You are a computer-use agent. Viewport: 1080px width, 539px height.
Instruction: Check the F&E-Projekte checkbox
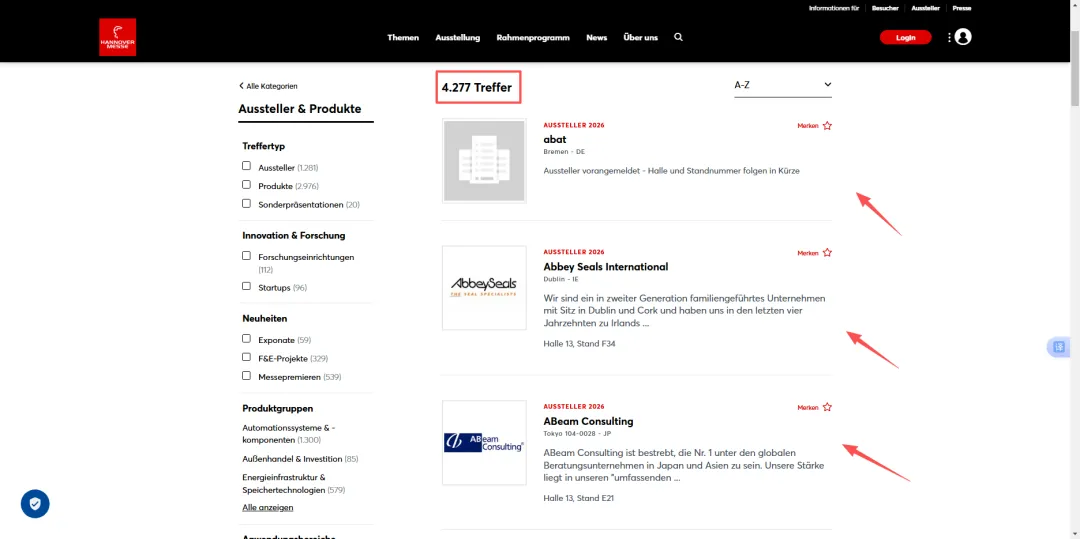pyautogui.click(x=247, y=357)
